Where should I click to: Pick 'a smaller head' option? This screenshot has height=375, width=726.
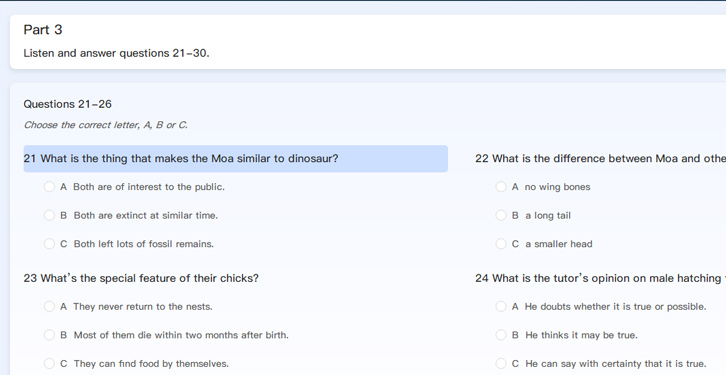tap(501, 244)
